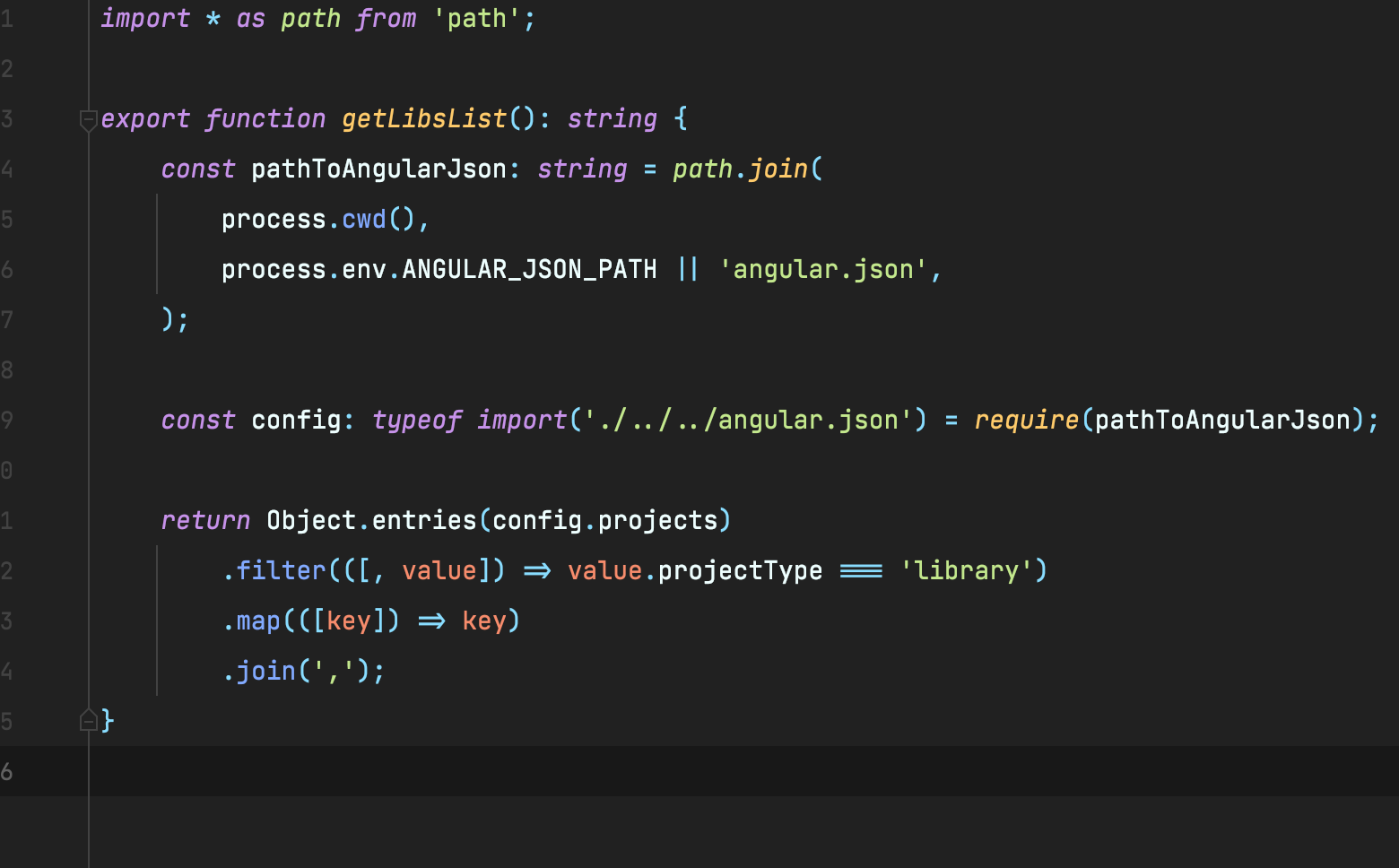Place cursor on the empty last line
The image size is (1399, 868).
(744, 771)
